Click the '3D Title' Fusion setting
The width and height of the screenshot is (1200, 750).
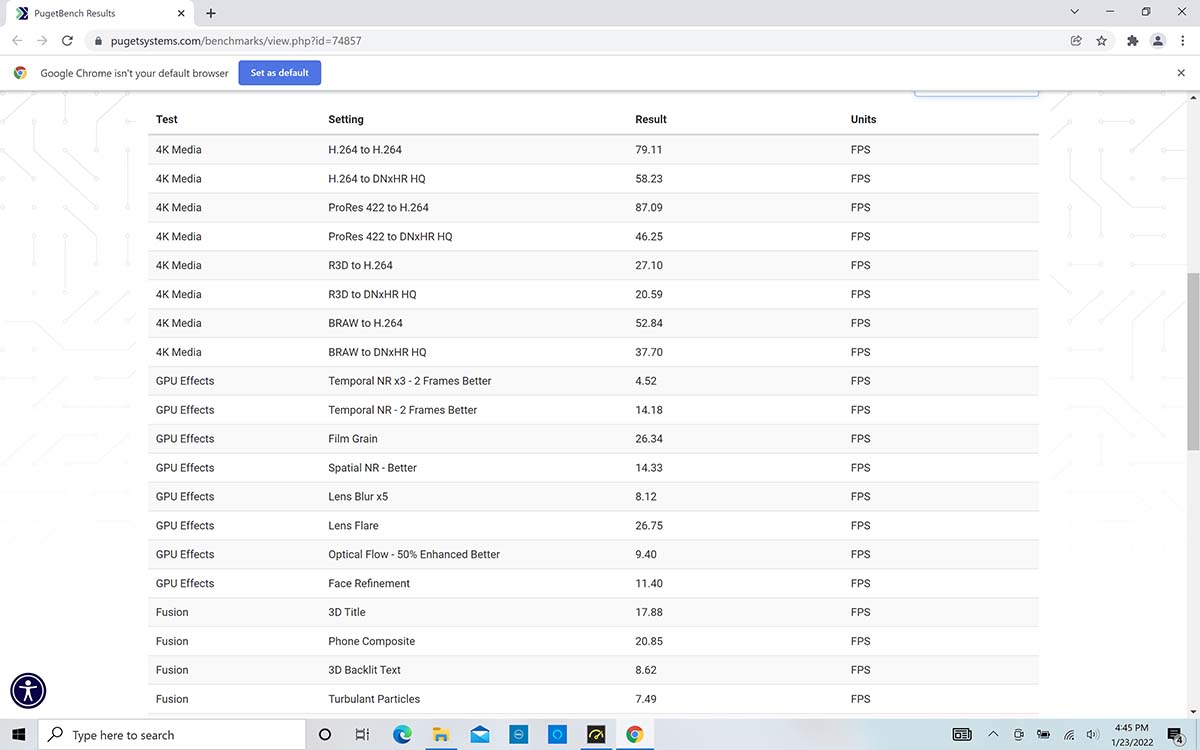click(x=347, y=613)
